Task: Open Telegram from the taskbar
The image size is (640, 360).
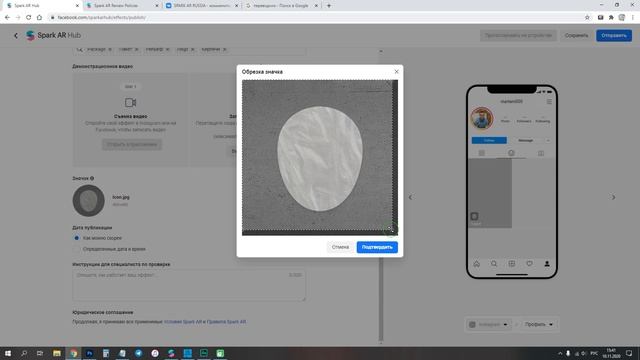Action: 138,353
